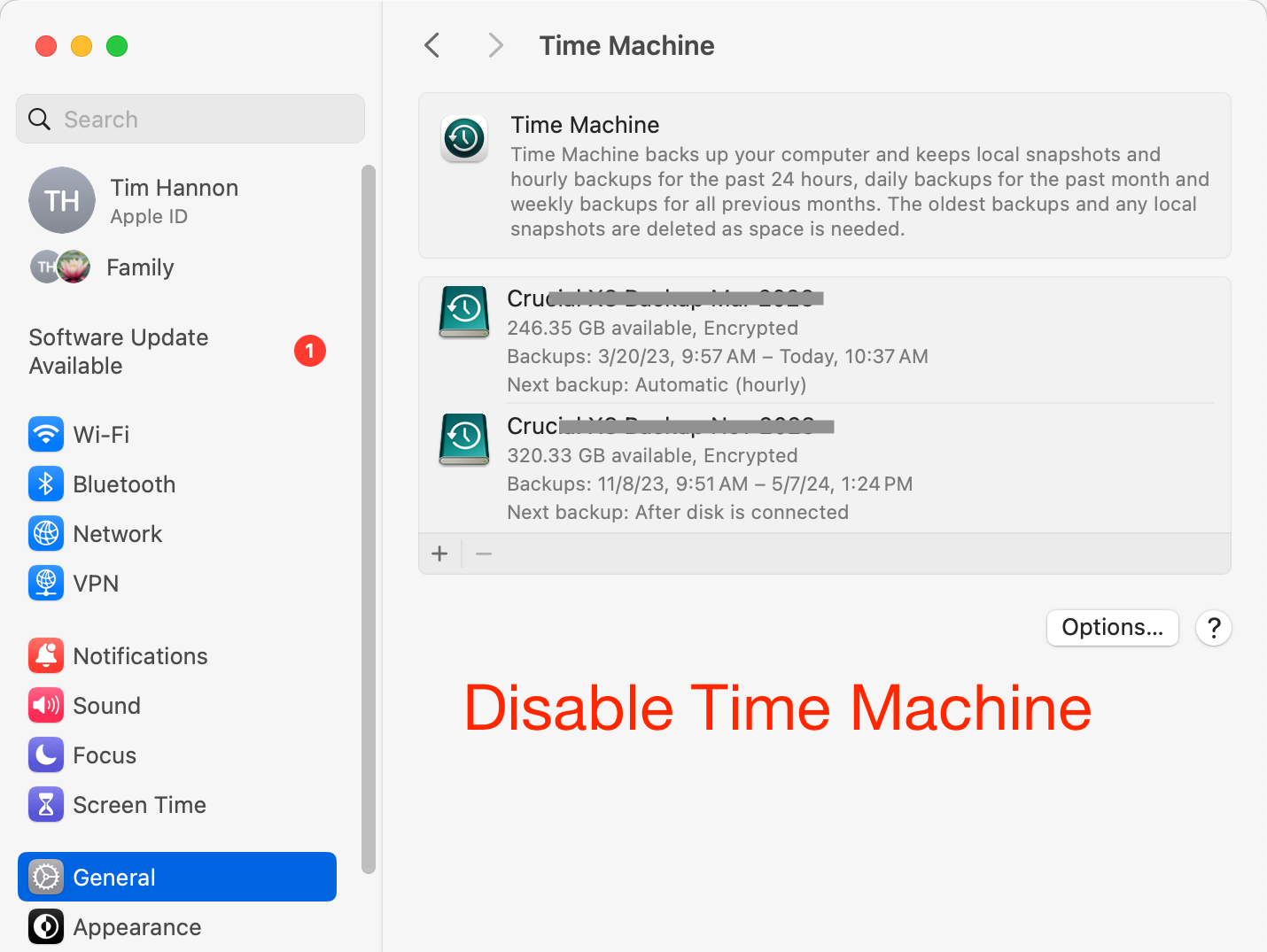Open Software Update Available
1267x952 pixels.
118,351
